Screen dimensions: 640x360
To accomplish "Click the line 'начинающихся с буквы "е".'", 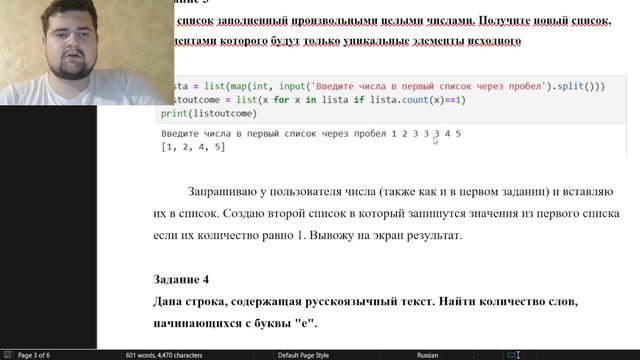I will pos(236,323).
